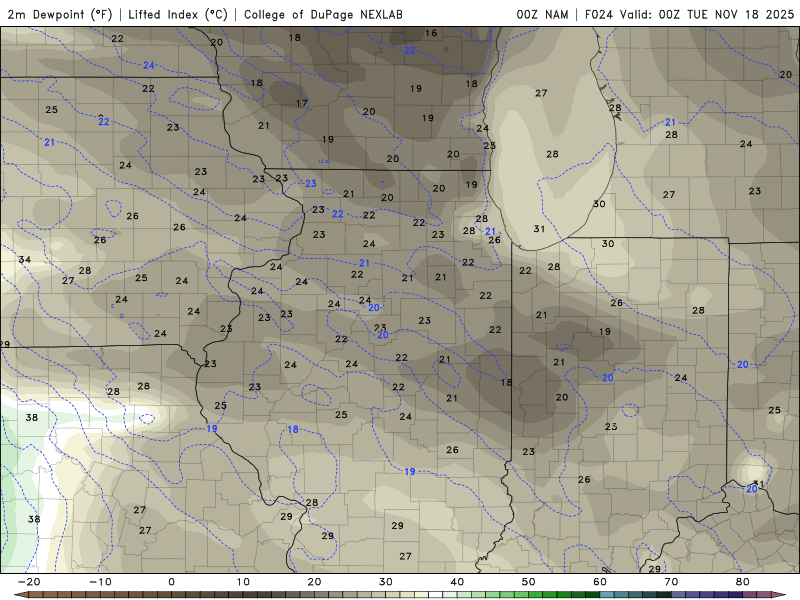The width and height of the screenshot is (800, 600).
Task: Click the '50' color scale label
Action: click(x=529, y=582)
